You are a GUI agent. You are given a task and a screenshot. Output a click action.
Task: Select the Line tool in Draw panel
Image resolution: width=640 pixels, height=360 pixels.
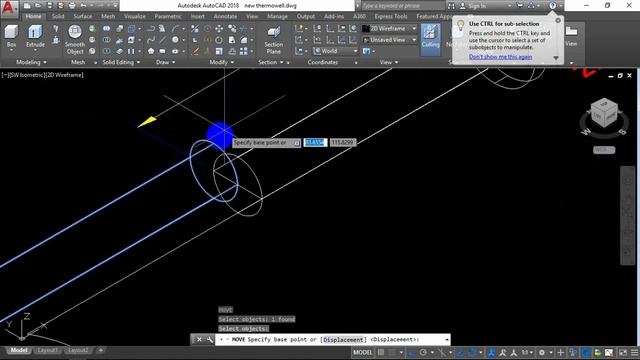pyautogui.click(x=162, y=40)
